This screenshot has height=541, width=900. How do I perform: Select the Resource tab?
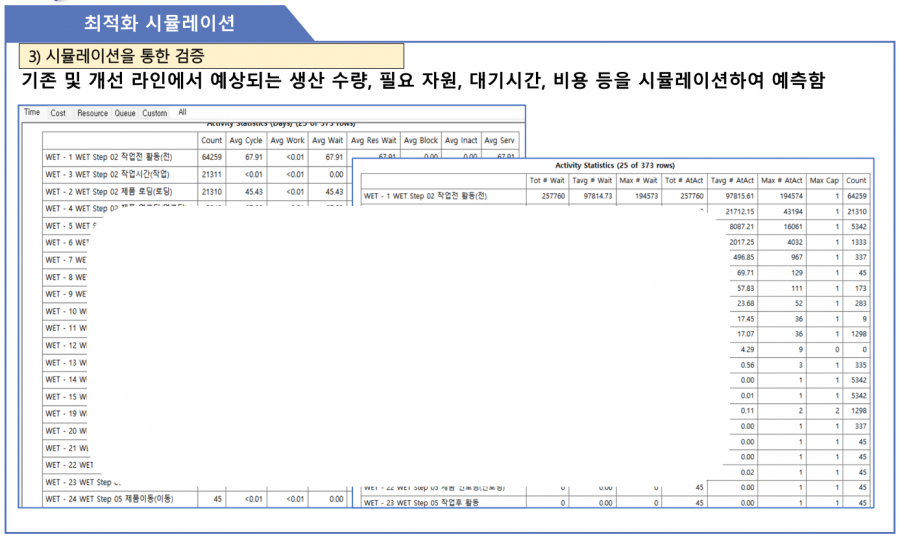coord(92,113)
